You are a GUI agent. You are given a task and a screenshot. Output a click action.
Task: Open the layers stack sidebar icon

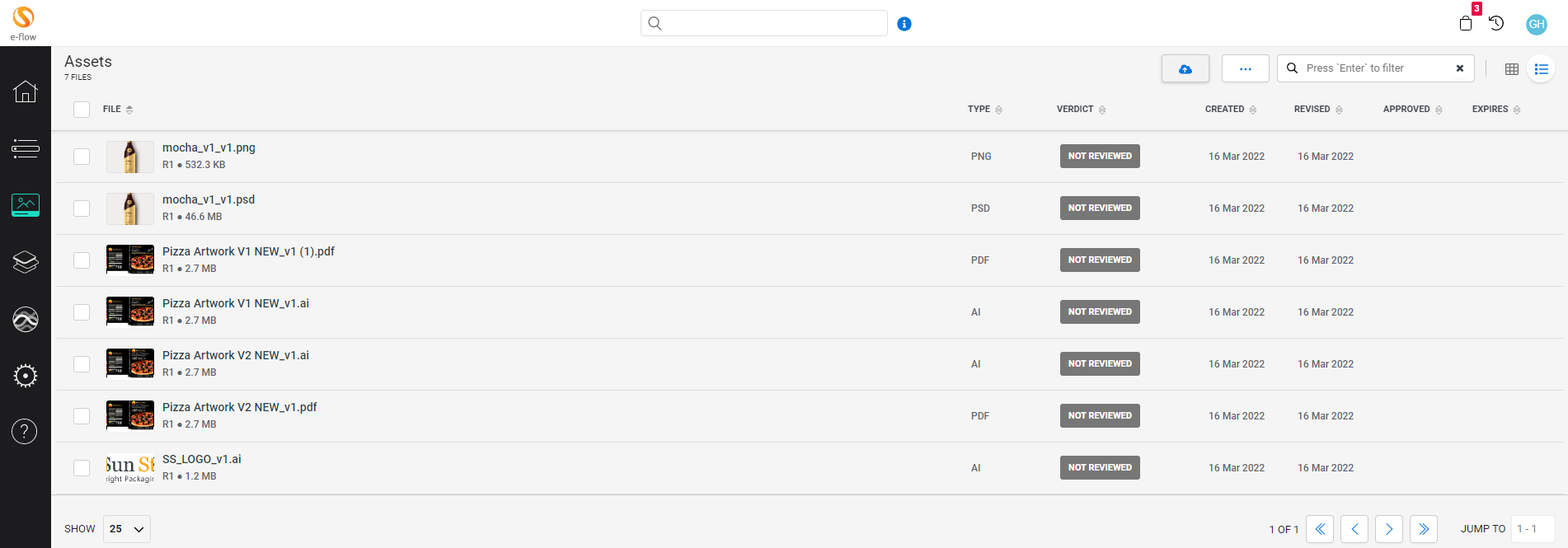pos(25,262)
